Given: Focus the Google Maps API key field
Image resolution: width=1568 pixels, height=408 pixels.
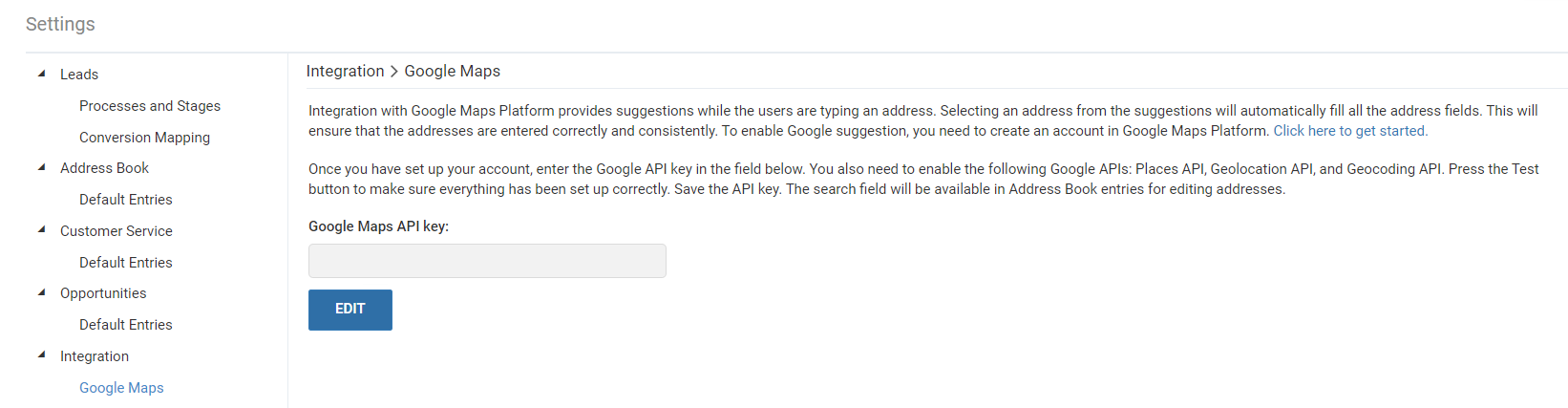Looking at the screenshot, I should click(487, 261).
